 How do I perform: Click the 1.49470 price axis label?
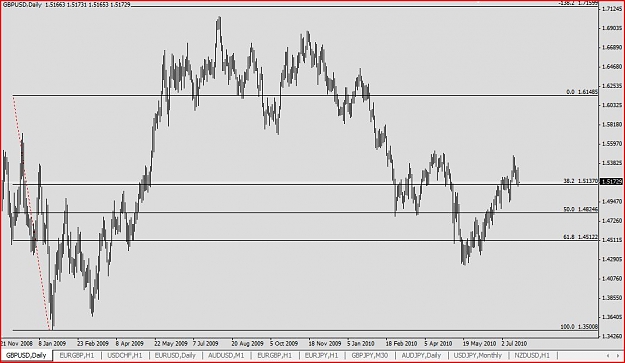coord(611,202)
